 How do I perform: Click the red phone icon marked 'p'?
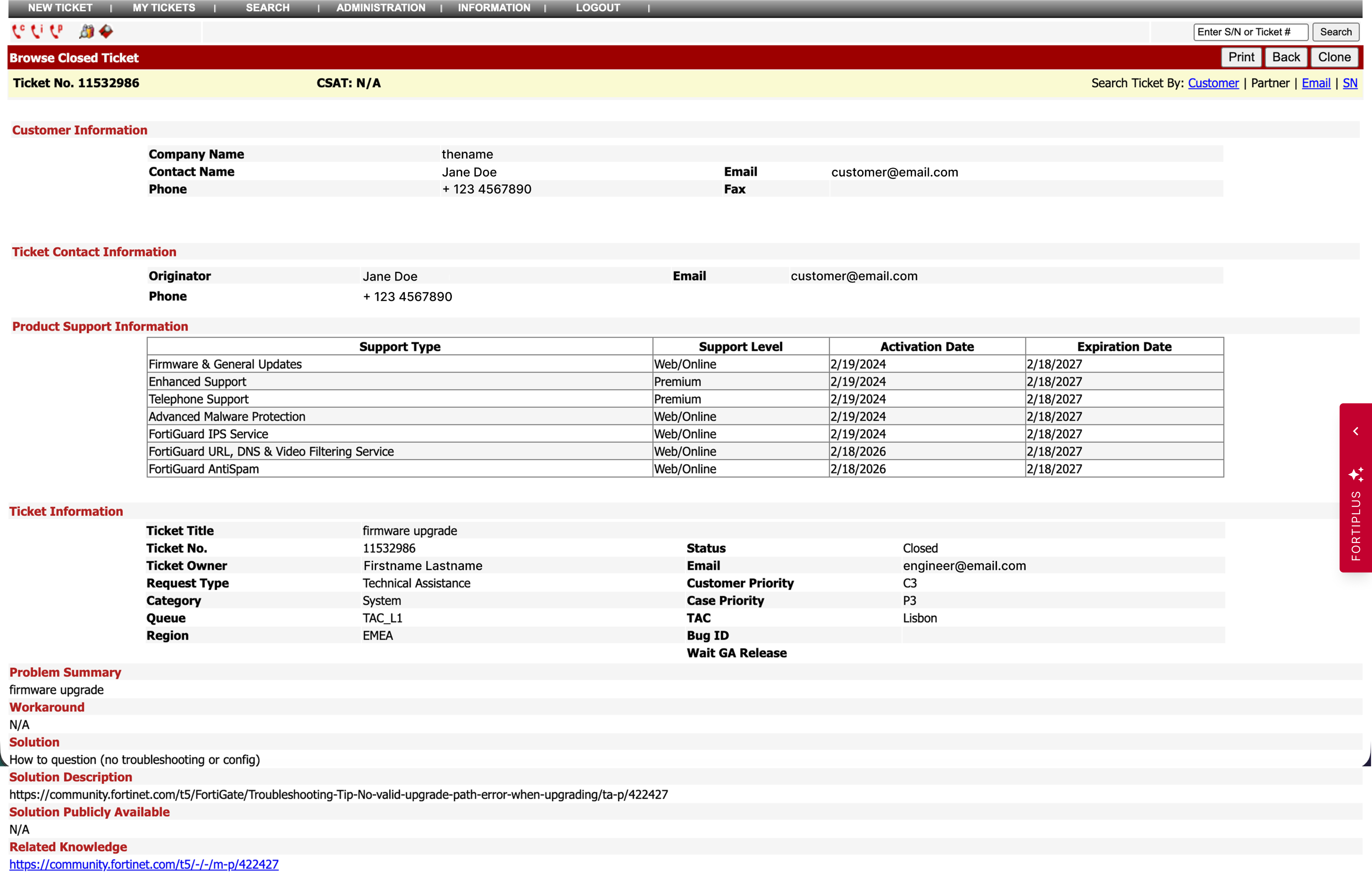pos(56,31)
